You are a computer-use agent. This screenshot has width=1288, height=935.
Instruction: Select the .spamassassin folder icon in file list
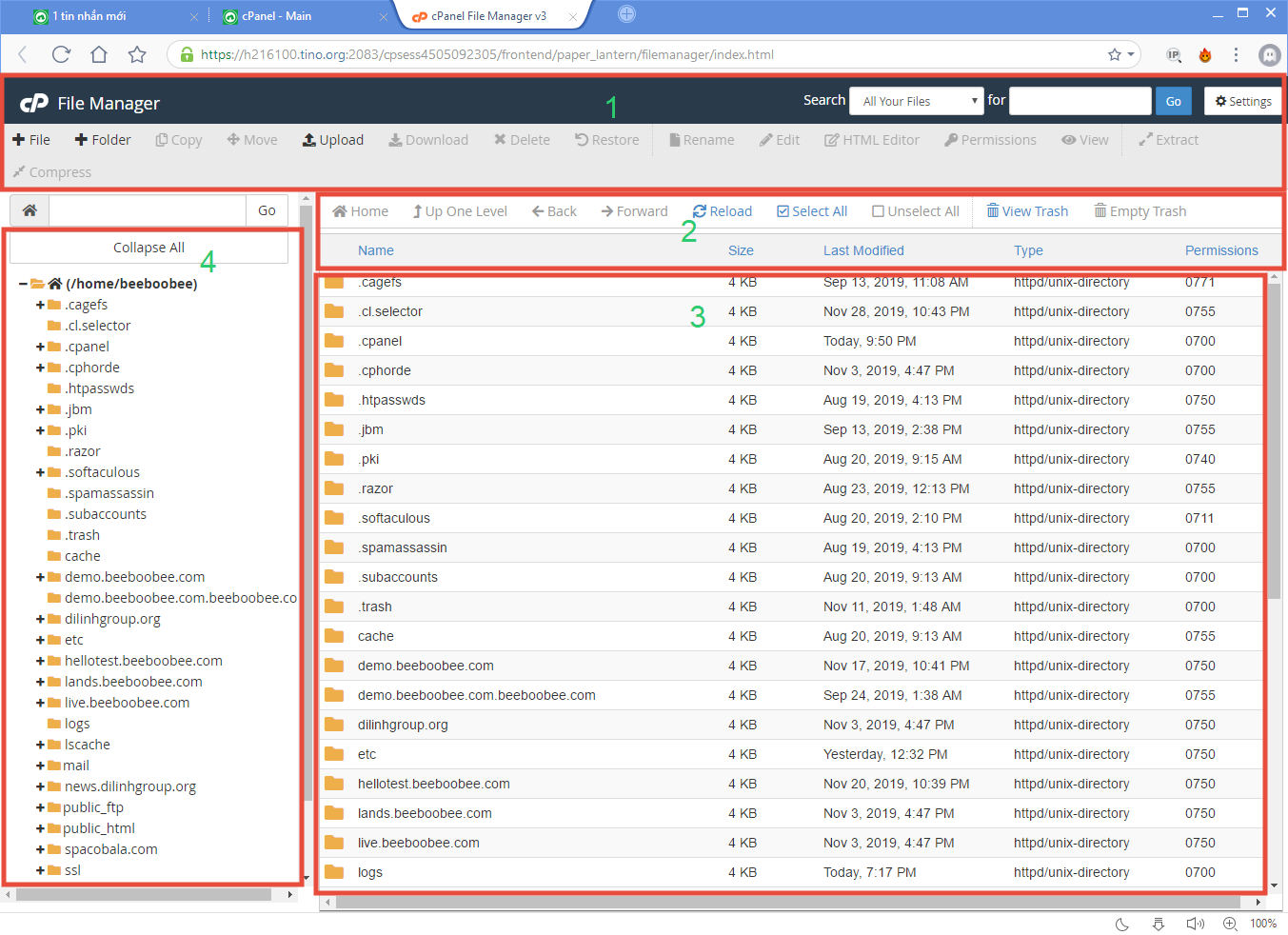pyautogui.click(x=334, y=547)
